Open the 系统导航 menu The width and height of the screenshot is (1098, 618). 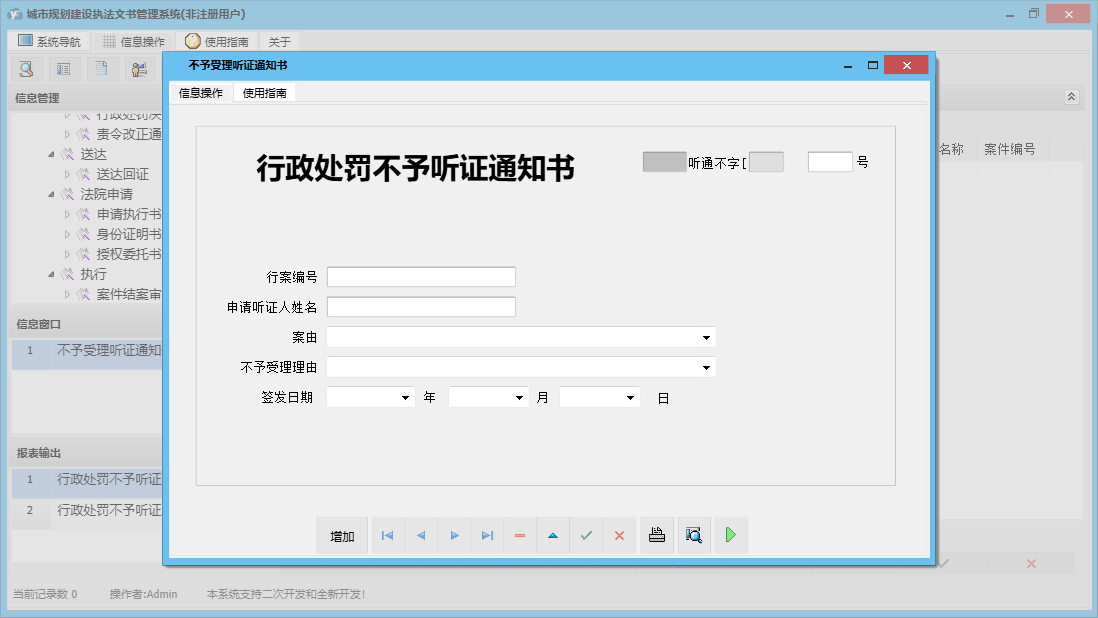click(x=47, y=41)
